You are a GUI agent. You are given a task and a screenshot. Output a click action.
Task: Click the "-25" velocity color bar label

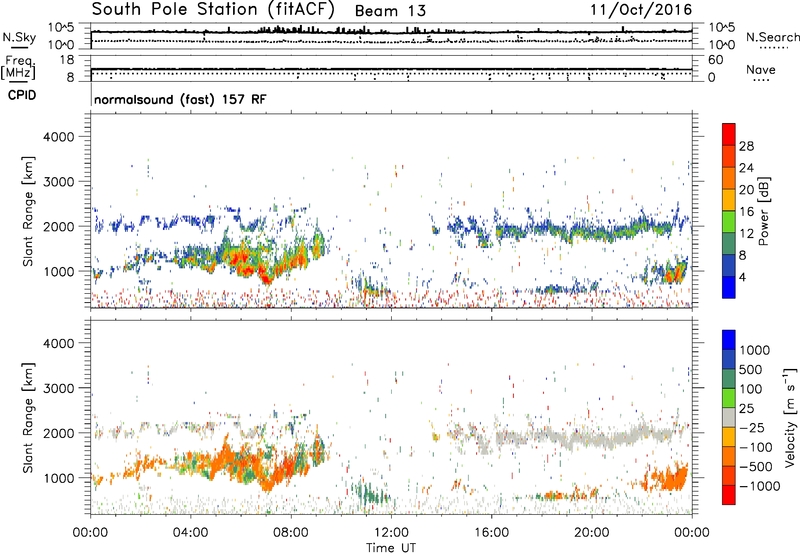pos(752,428)
